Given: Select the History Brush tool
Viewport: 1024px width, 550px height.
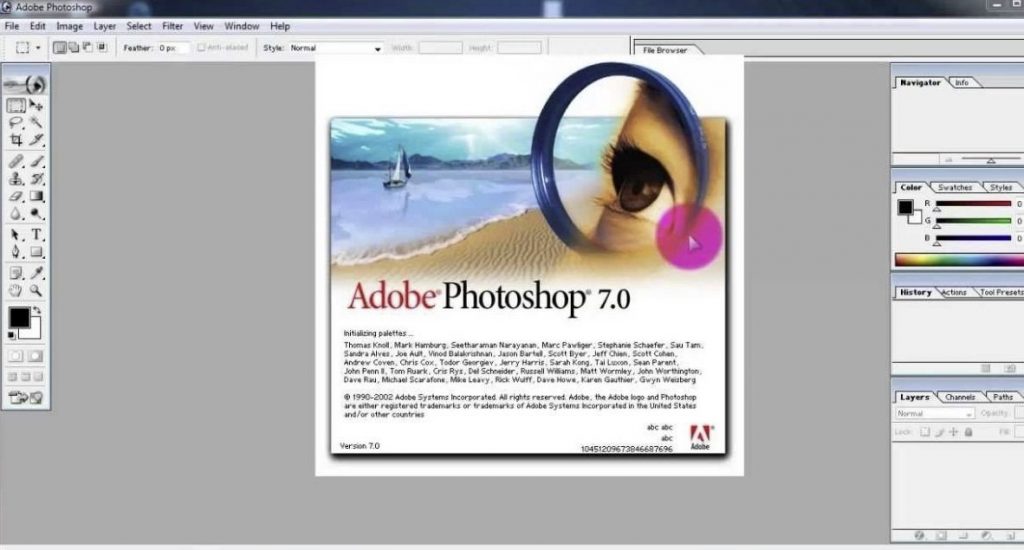Looking at the screenshot, I should (36, 178).
